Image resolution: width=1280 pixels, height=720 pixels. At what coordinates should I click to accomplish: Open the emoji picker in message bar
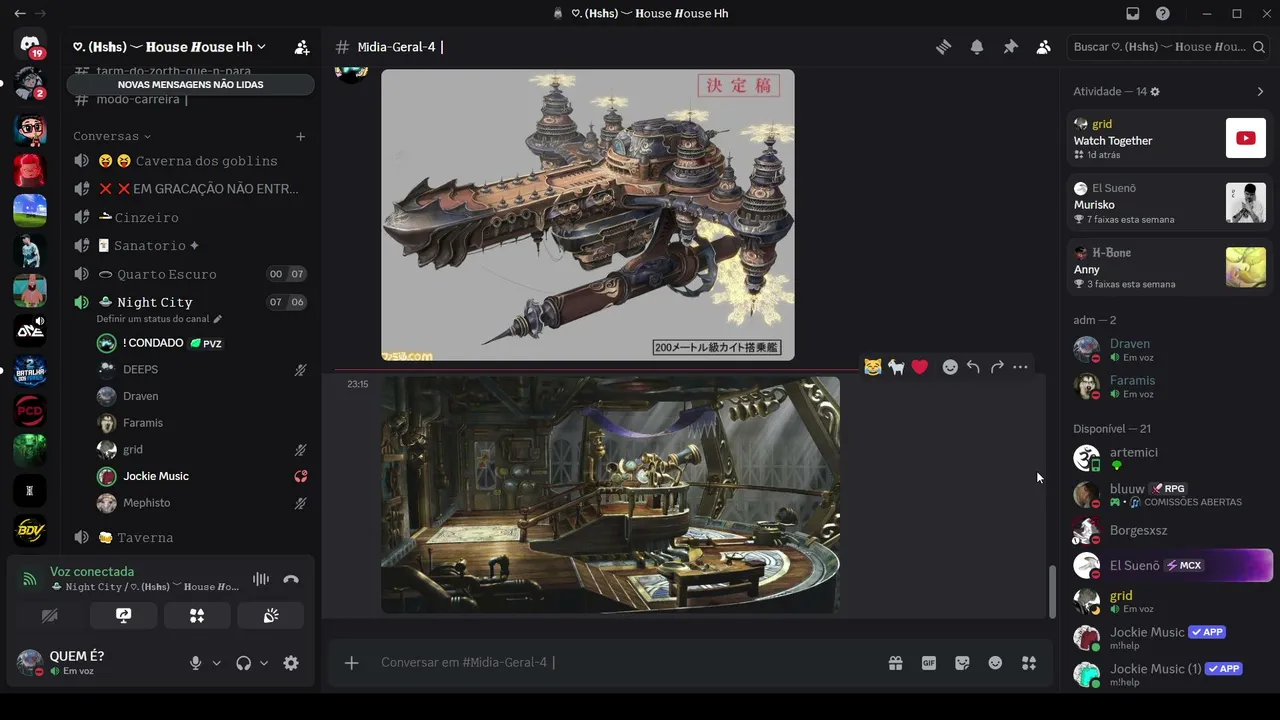(x=995, y=663)
